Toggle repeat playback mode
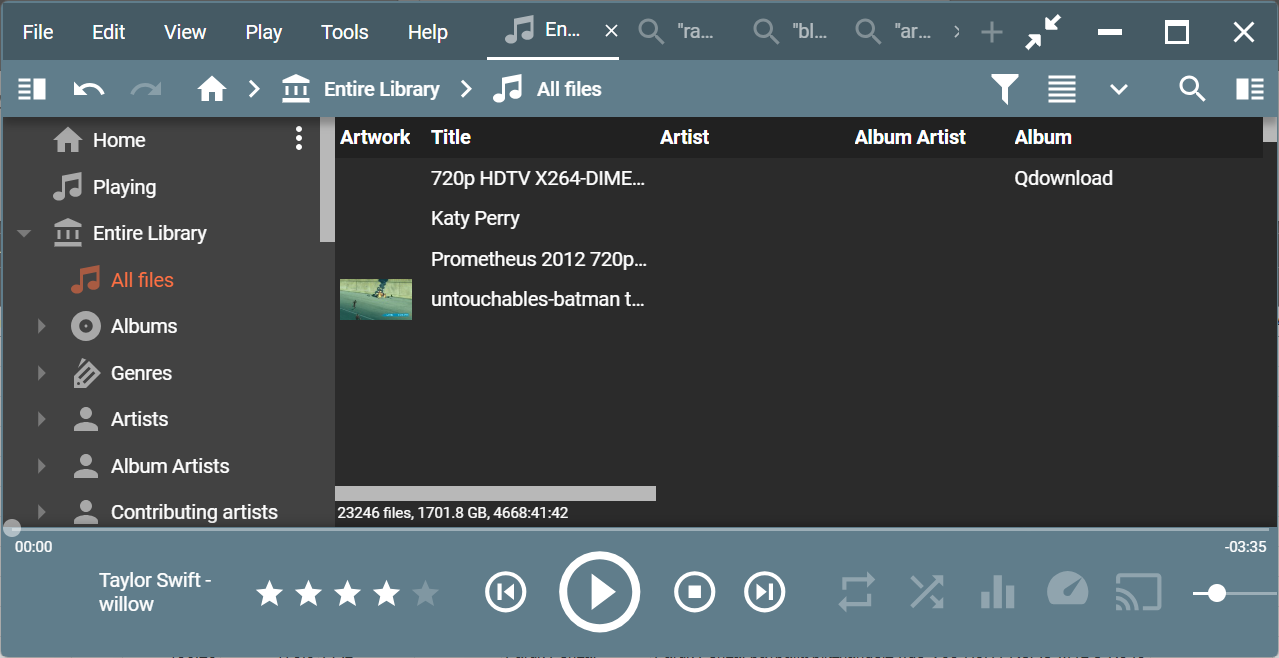The image size is (1279, 658). click(x=856, y=592)
